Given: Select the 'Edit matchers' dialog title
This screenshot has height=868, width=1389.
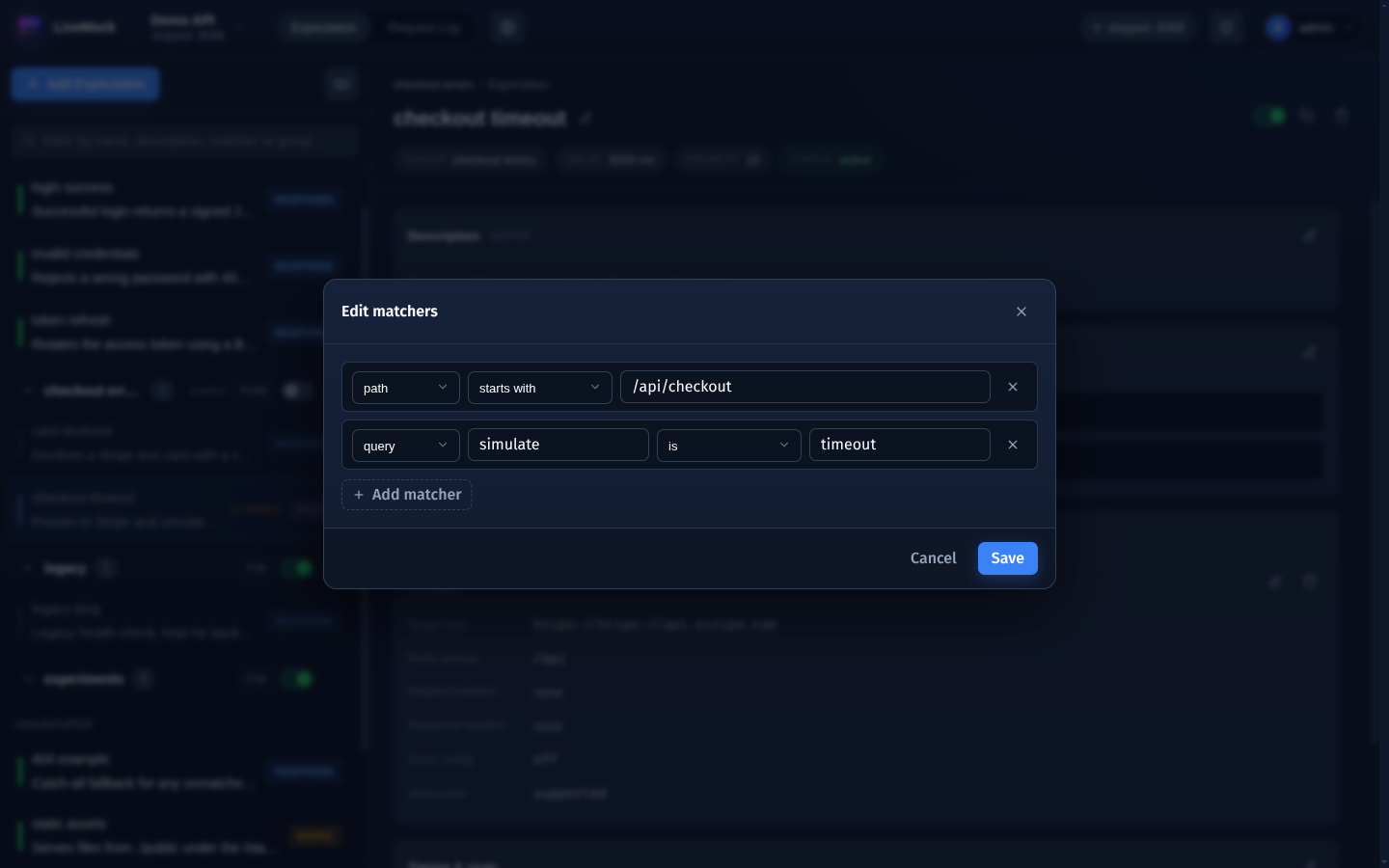Looking at the screenshot, I should point(390,312).
